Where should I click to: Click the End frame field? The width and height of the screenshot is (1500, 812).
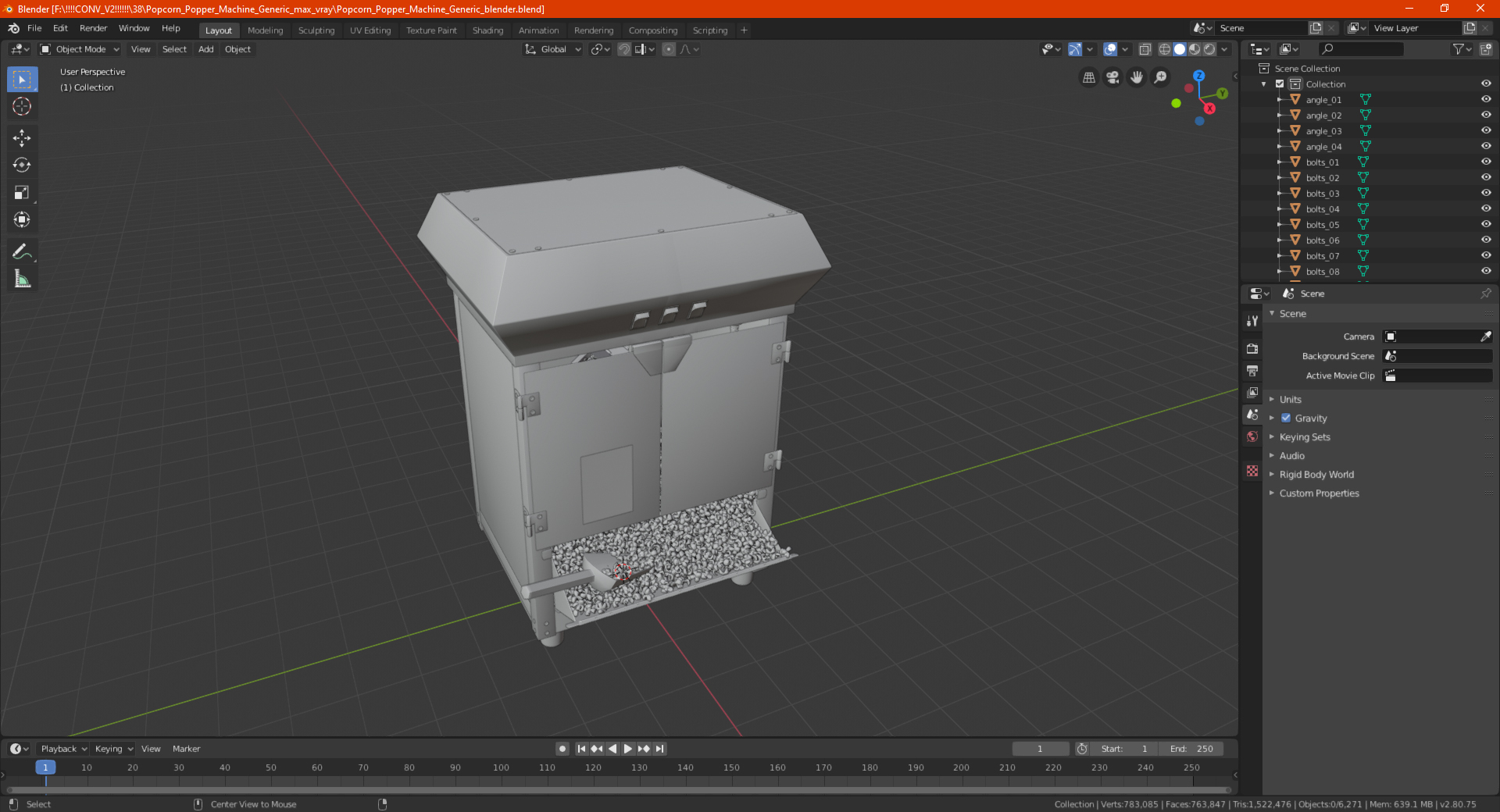(1191, 749)
